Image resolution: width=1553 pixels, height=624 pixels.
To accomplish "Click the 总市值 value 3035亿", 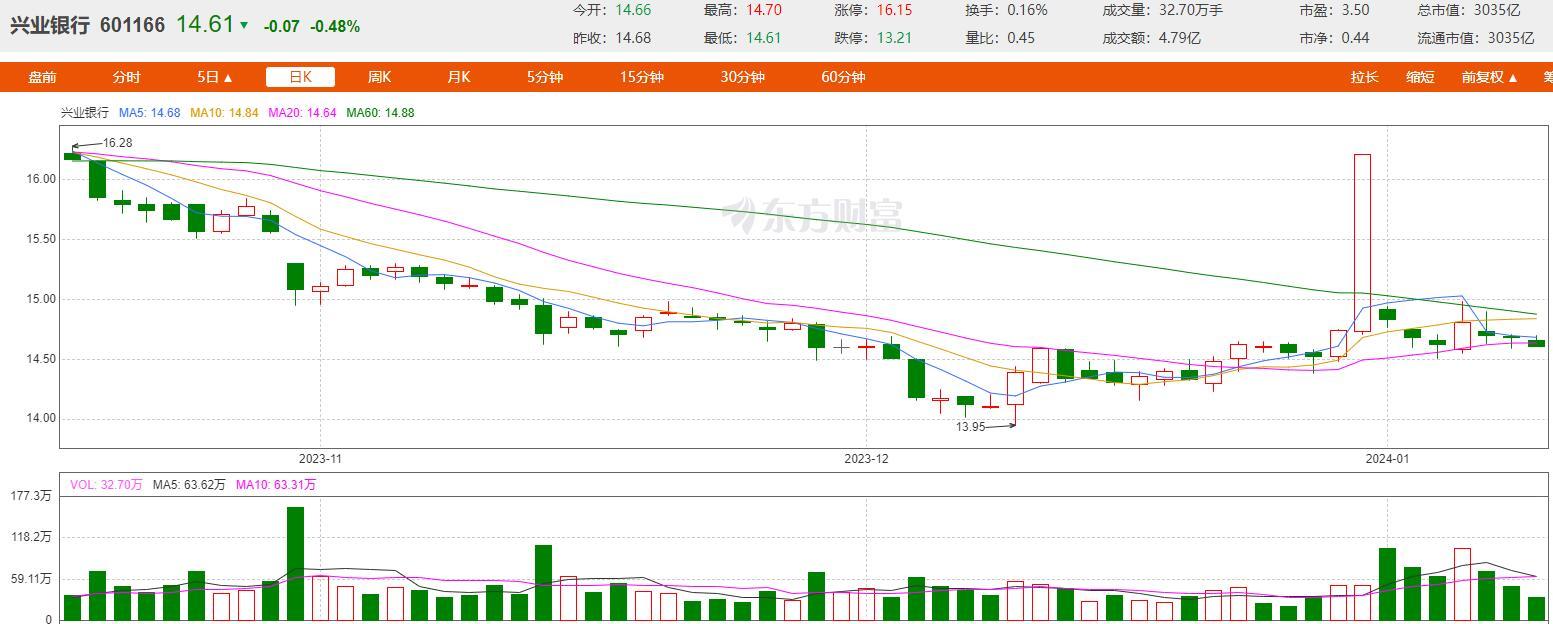I will pyautogui.click(x=1497, y=10).
